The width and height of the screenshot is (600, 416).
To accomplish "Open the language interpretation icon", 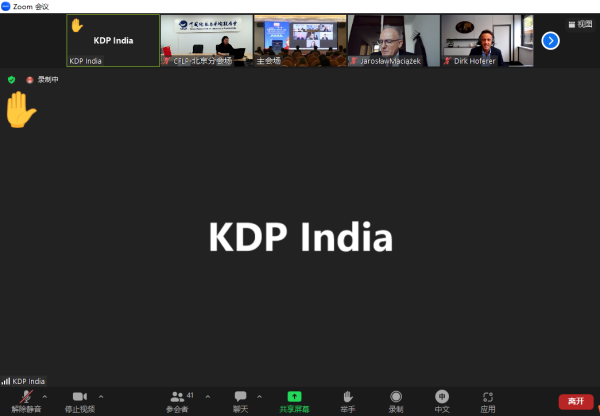I will coord(442,398).
